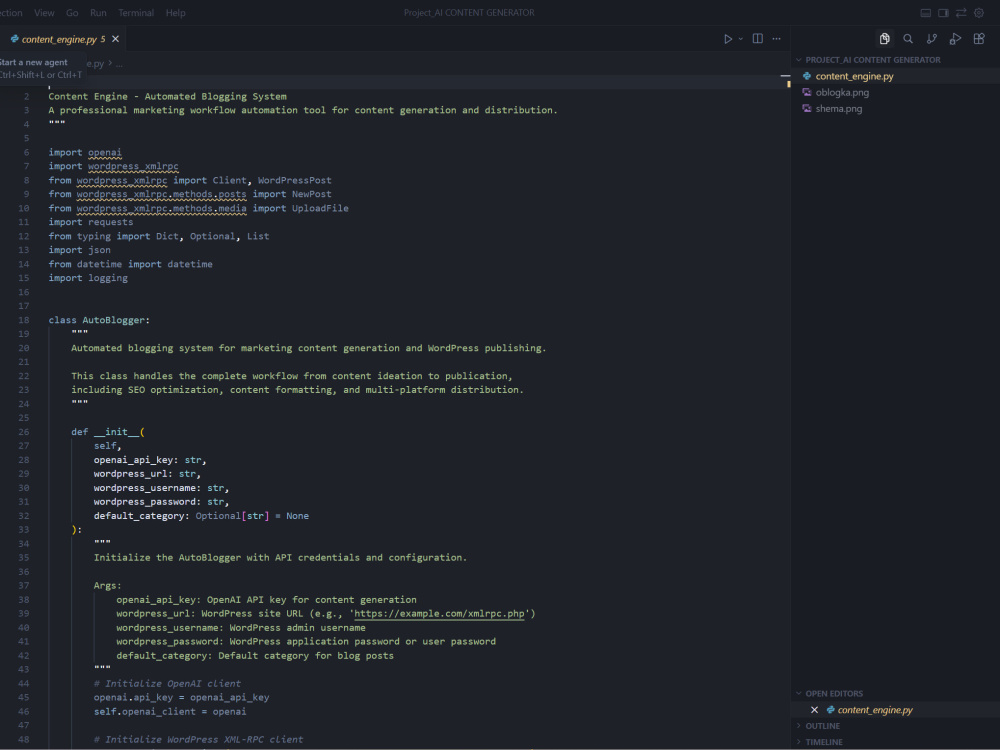1000x750 pixels.
Task: Open the run button dropdown chevron
Action: click(x=741, y=38)
